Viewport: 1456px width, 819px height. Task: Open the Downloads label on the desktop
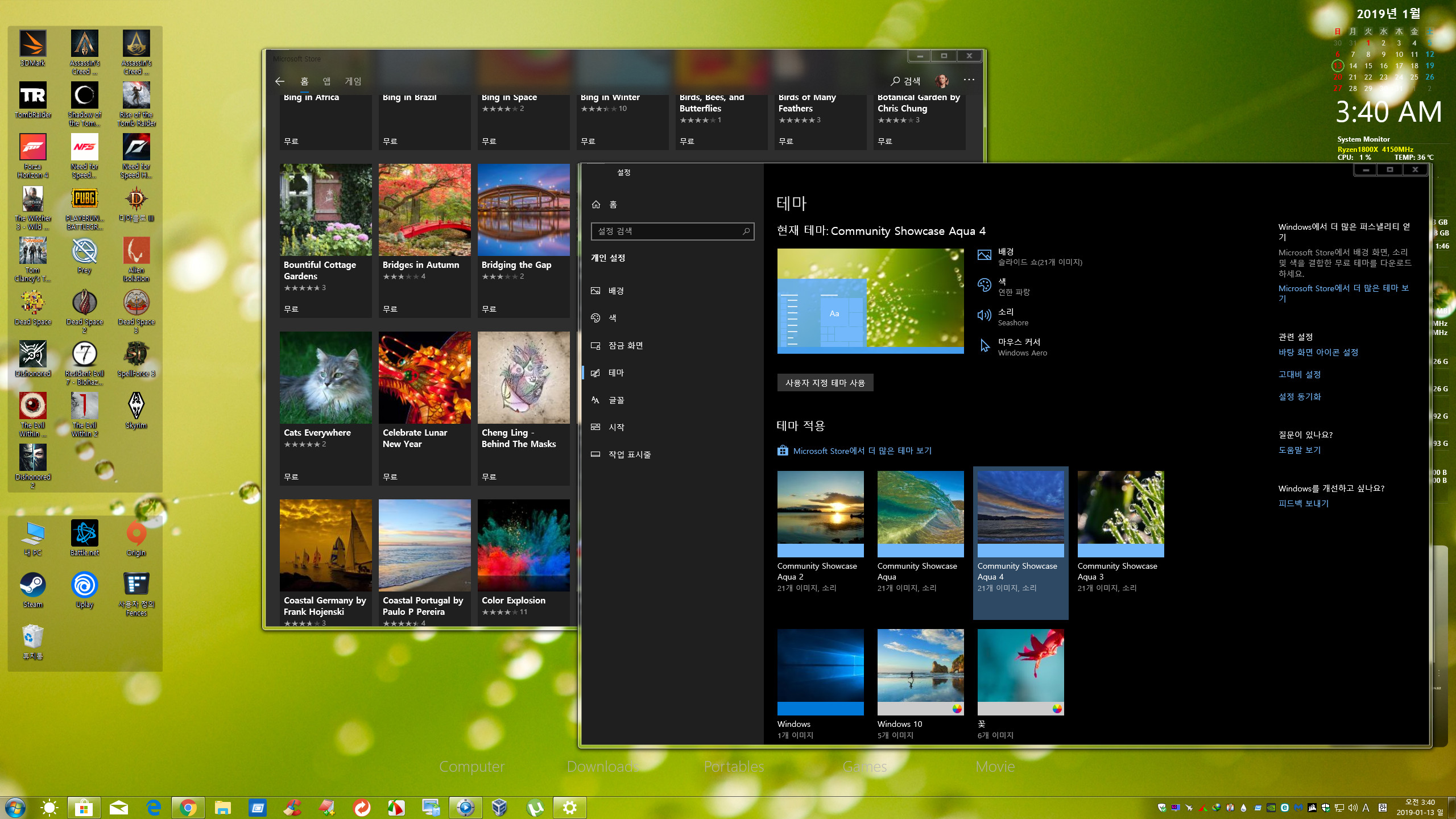tap(603, 767)
